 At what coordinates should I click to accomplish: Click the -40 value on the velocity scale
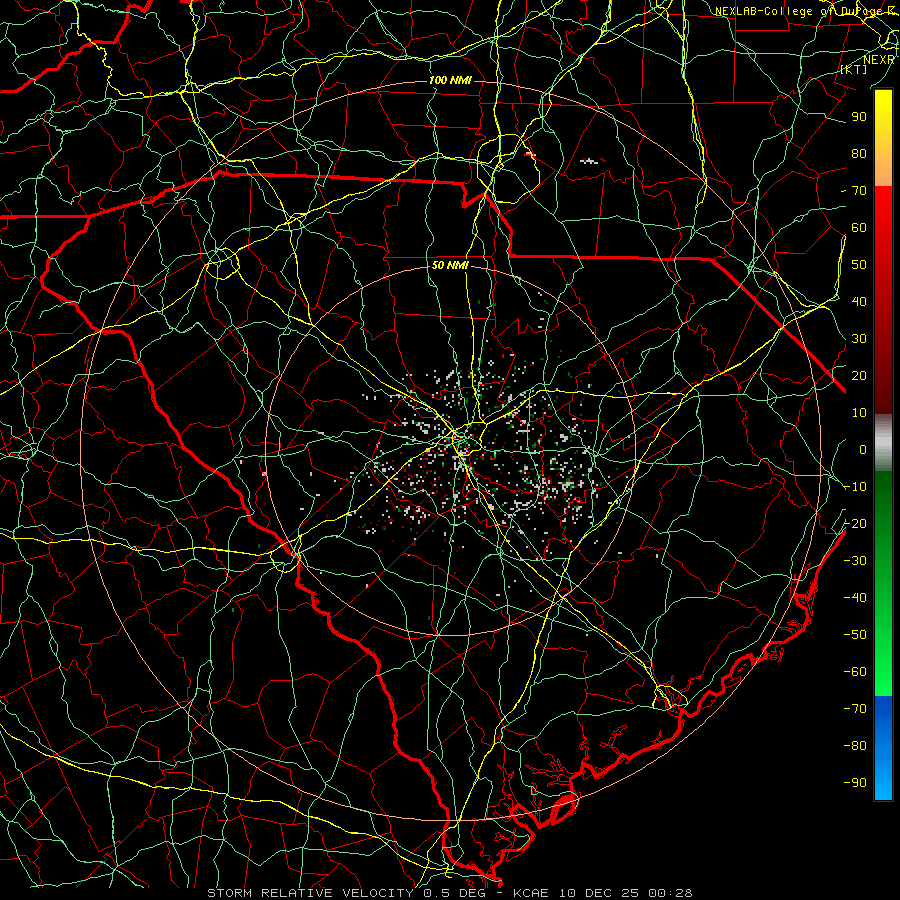(855, 598)
